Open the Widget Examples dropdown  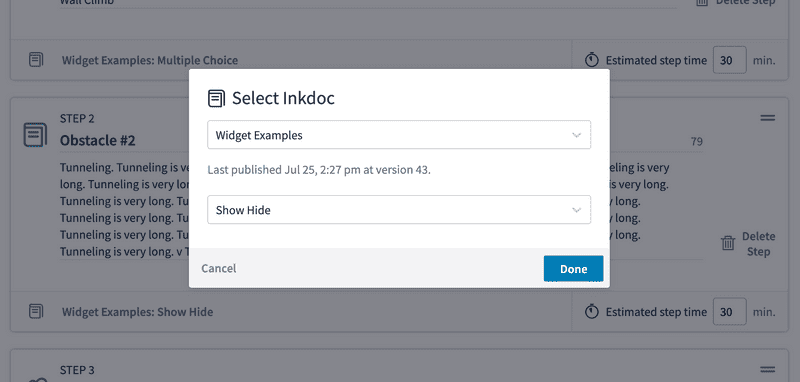[x=399, y=135]
